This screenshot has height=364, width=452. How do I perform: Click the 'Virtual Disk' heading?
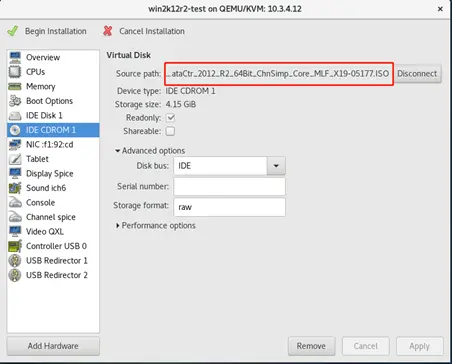click(129, 55)
